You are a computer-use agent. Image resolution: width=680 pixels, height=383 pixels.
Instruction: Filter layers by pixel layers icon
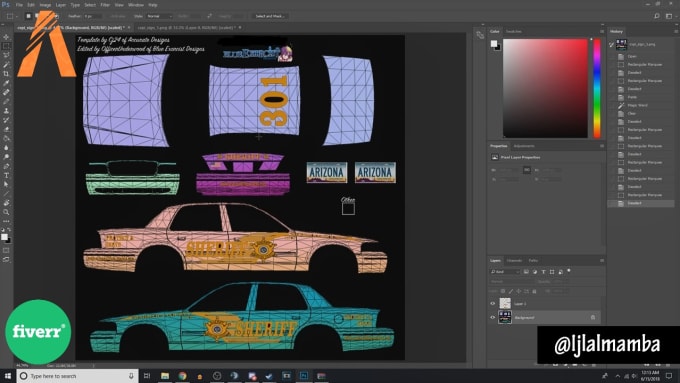pos(526,272)
